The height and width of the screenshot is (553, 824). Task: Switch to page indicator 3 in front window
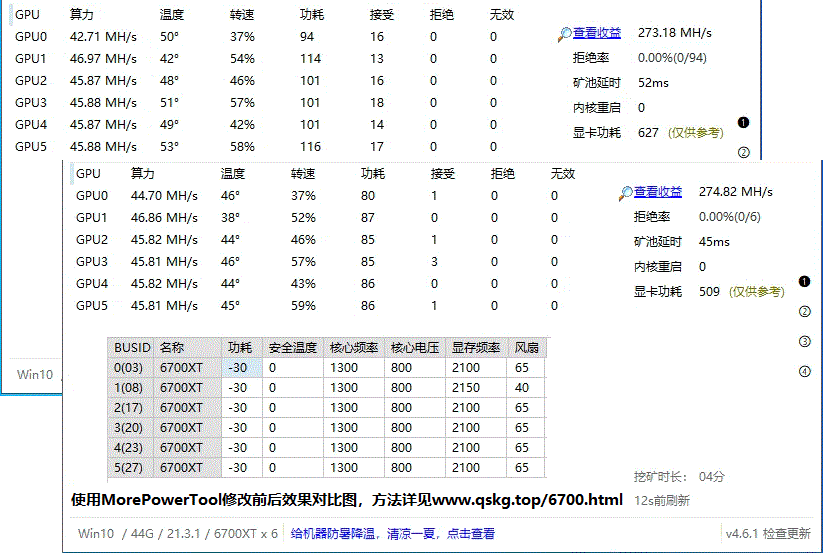point(804,342)
